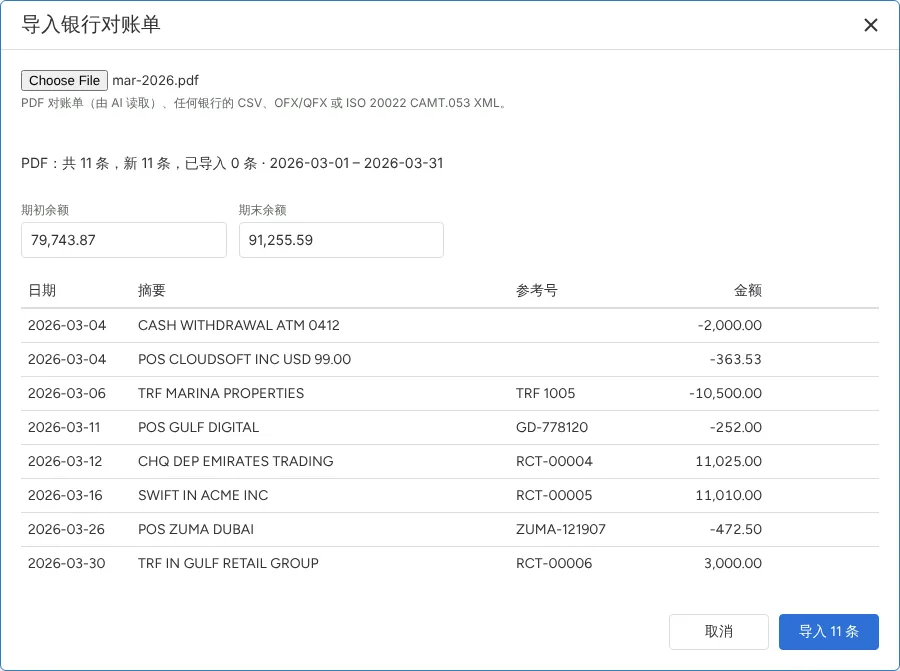Select the CASH WITHDRAWAL ATM 0412 description
900x671 pixels.
pyautogui.click(x=239, y=325)
